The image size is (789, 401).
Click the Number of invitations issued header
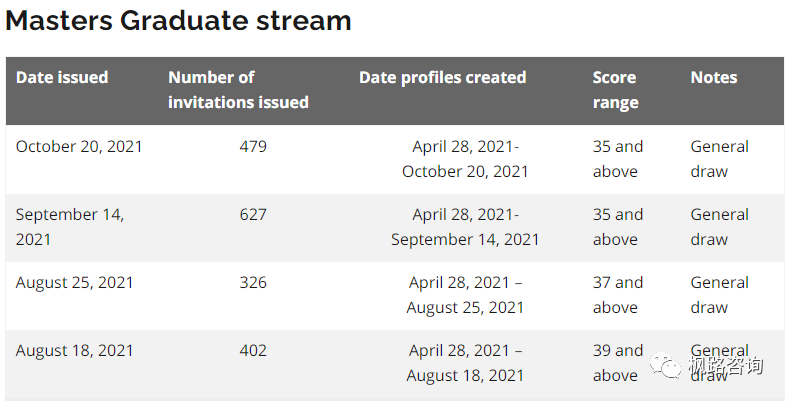[238, 90]
